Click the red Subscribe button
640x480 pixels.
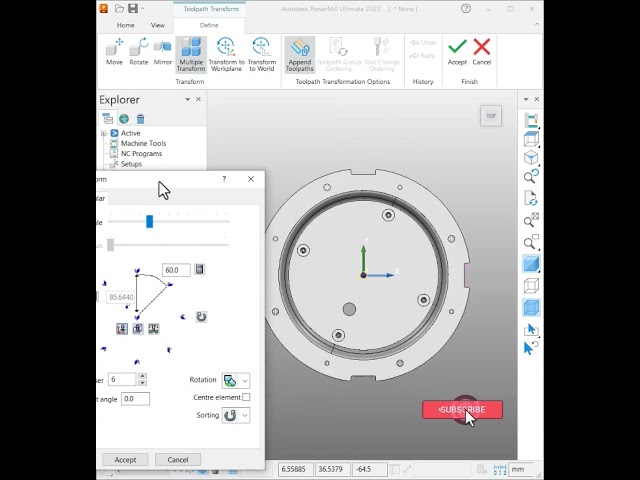point(462,409)
